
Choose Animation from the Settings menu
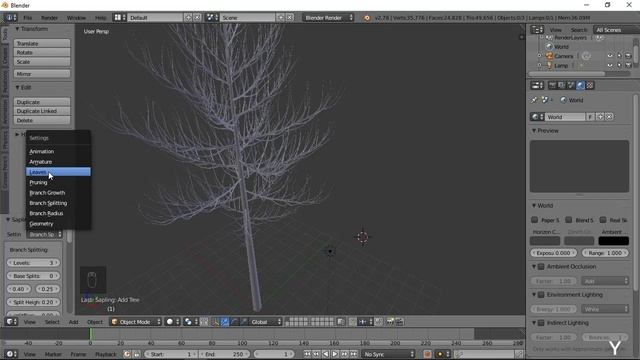pos(58,151)
